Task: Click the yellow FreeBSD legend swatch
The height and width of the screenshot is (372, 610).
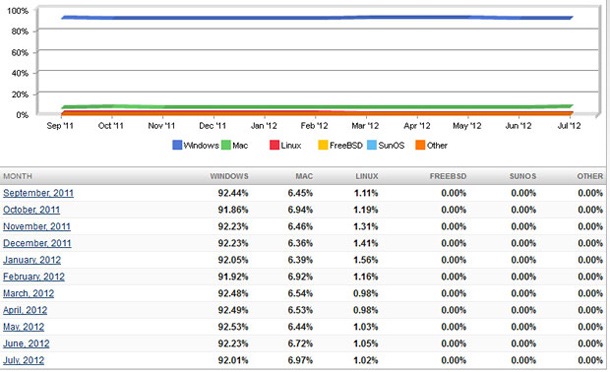Action: coord(323,145)
